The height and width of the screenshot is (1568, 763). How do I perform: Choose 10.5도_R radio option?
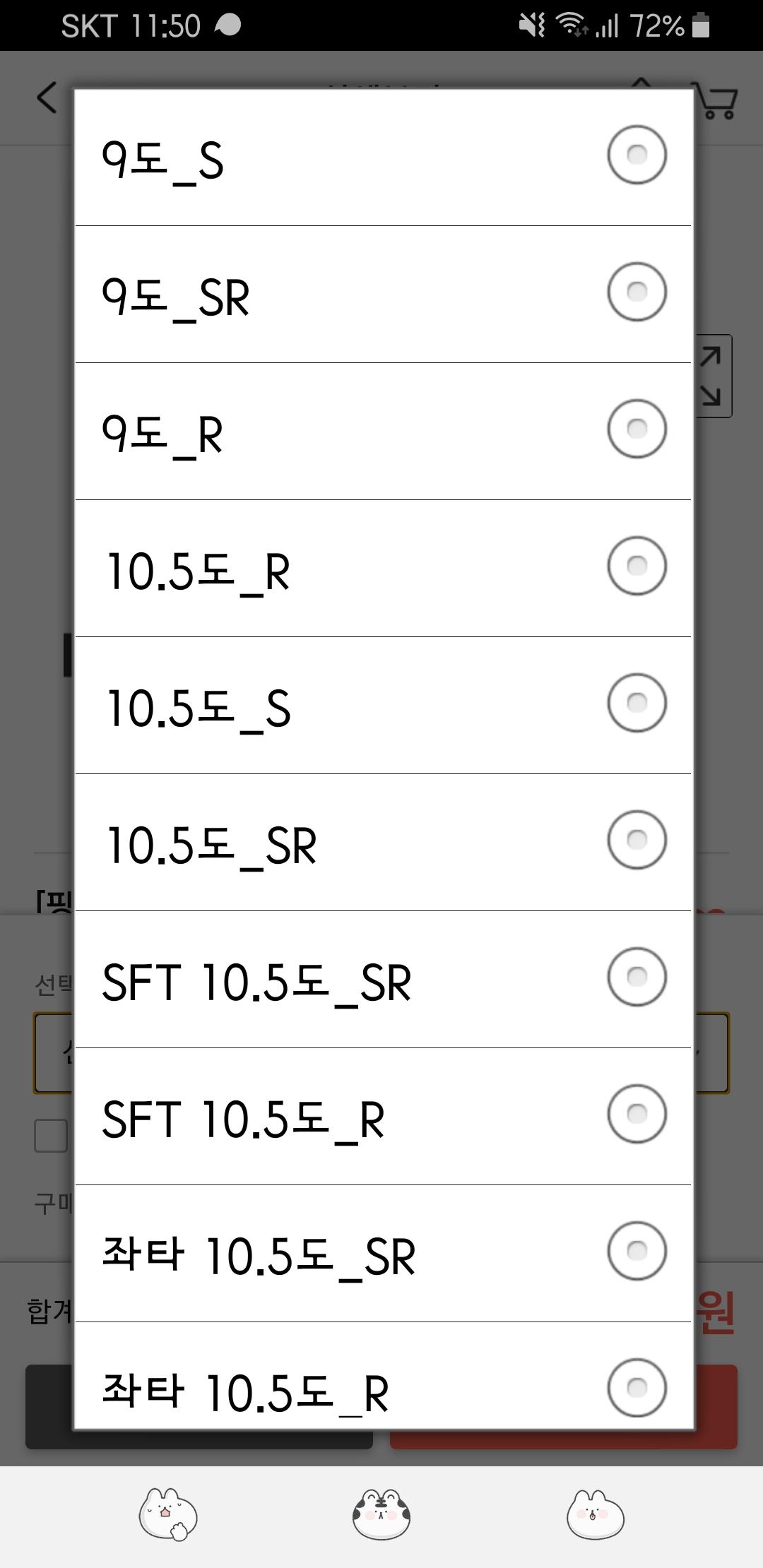637,566
